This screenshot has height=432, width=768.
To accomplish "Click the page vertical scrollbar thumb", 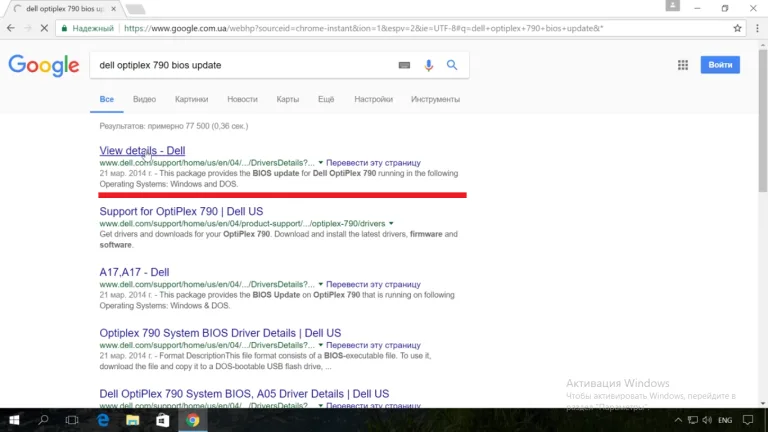I will [x=763, y=120].
